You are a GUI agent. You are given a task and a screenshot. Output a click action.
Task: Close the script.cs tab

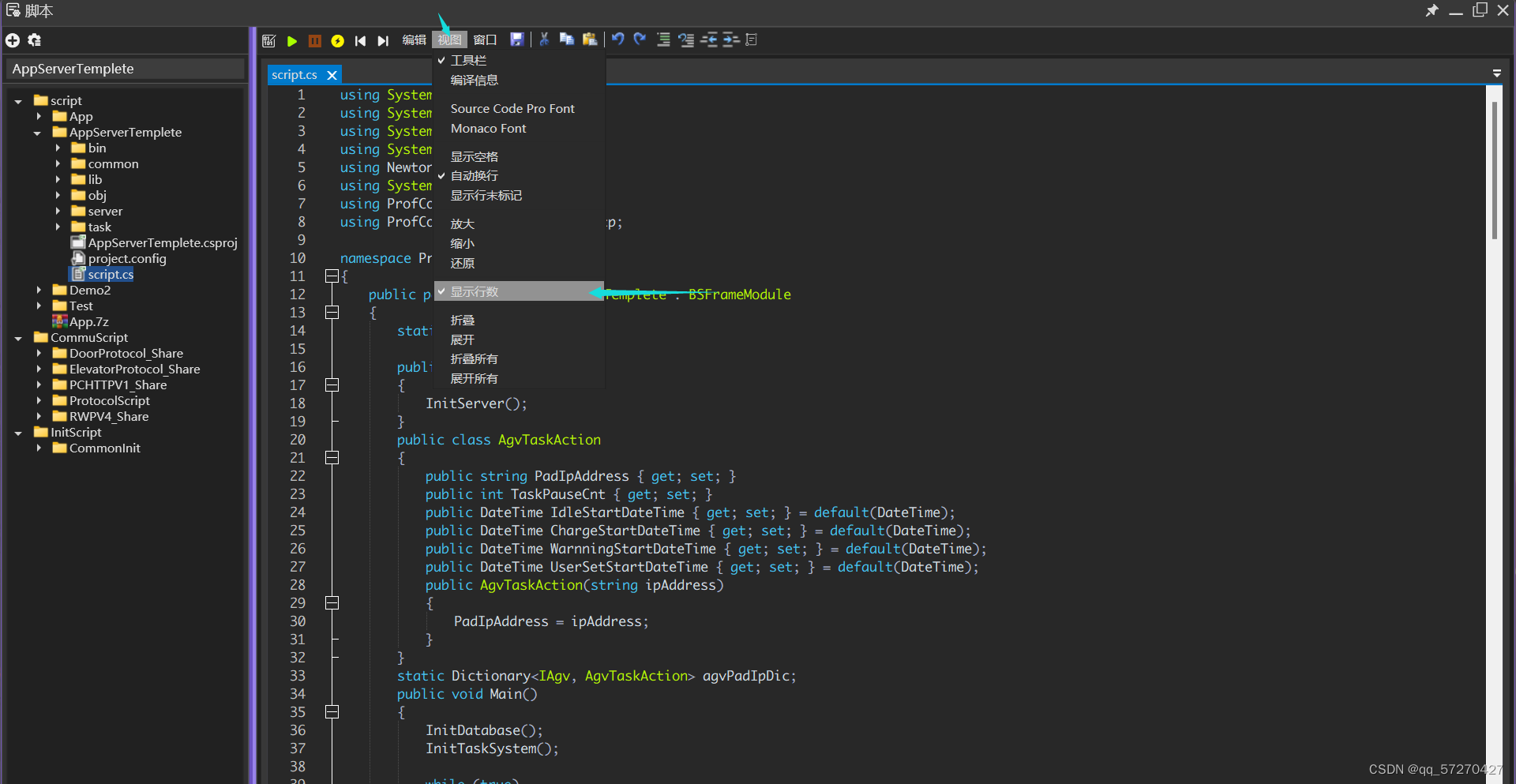[332, 75]
